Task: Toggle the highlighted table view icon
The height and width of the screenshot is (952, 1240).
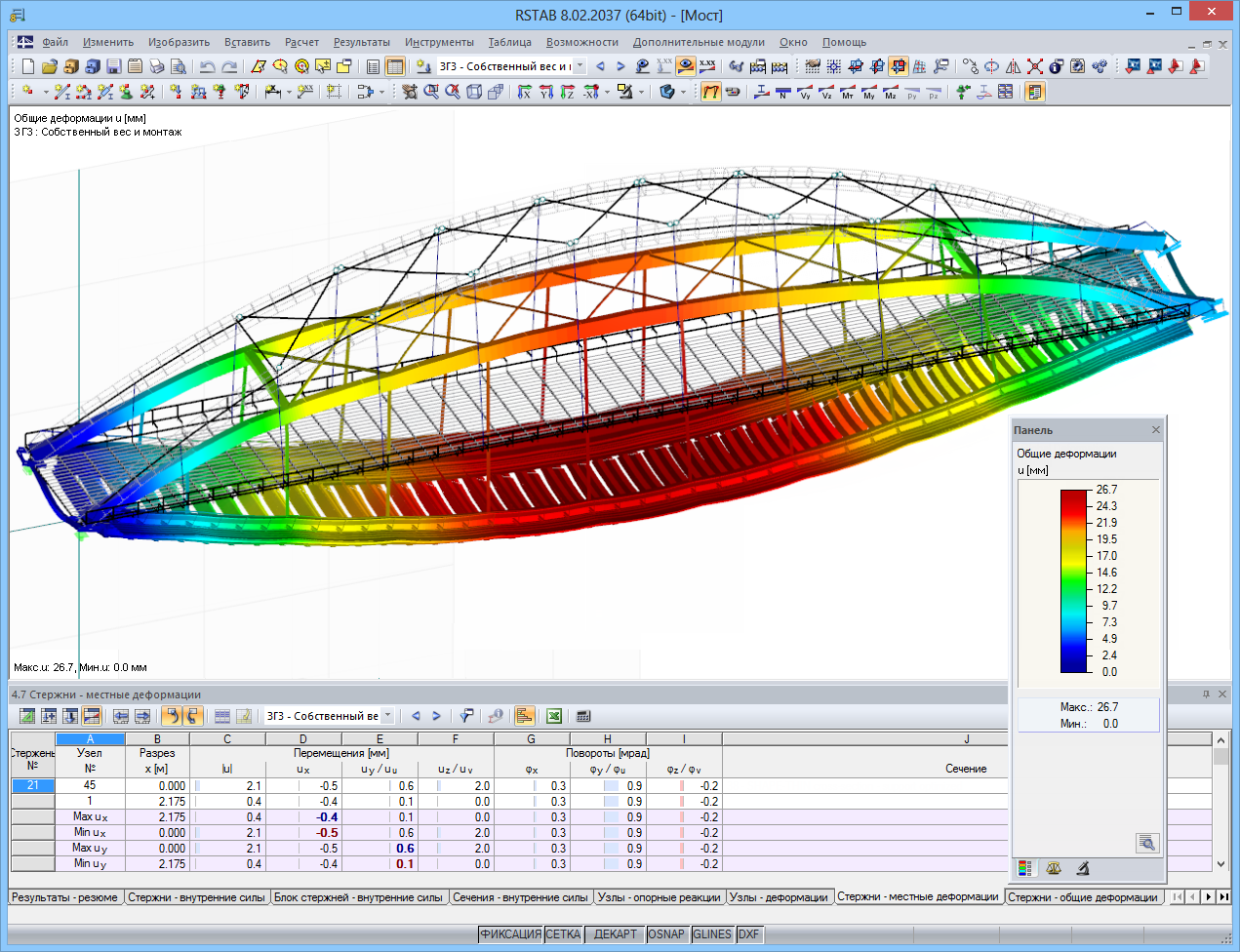Action: tap(395, 66)
